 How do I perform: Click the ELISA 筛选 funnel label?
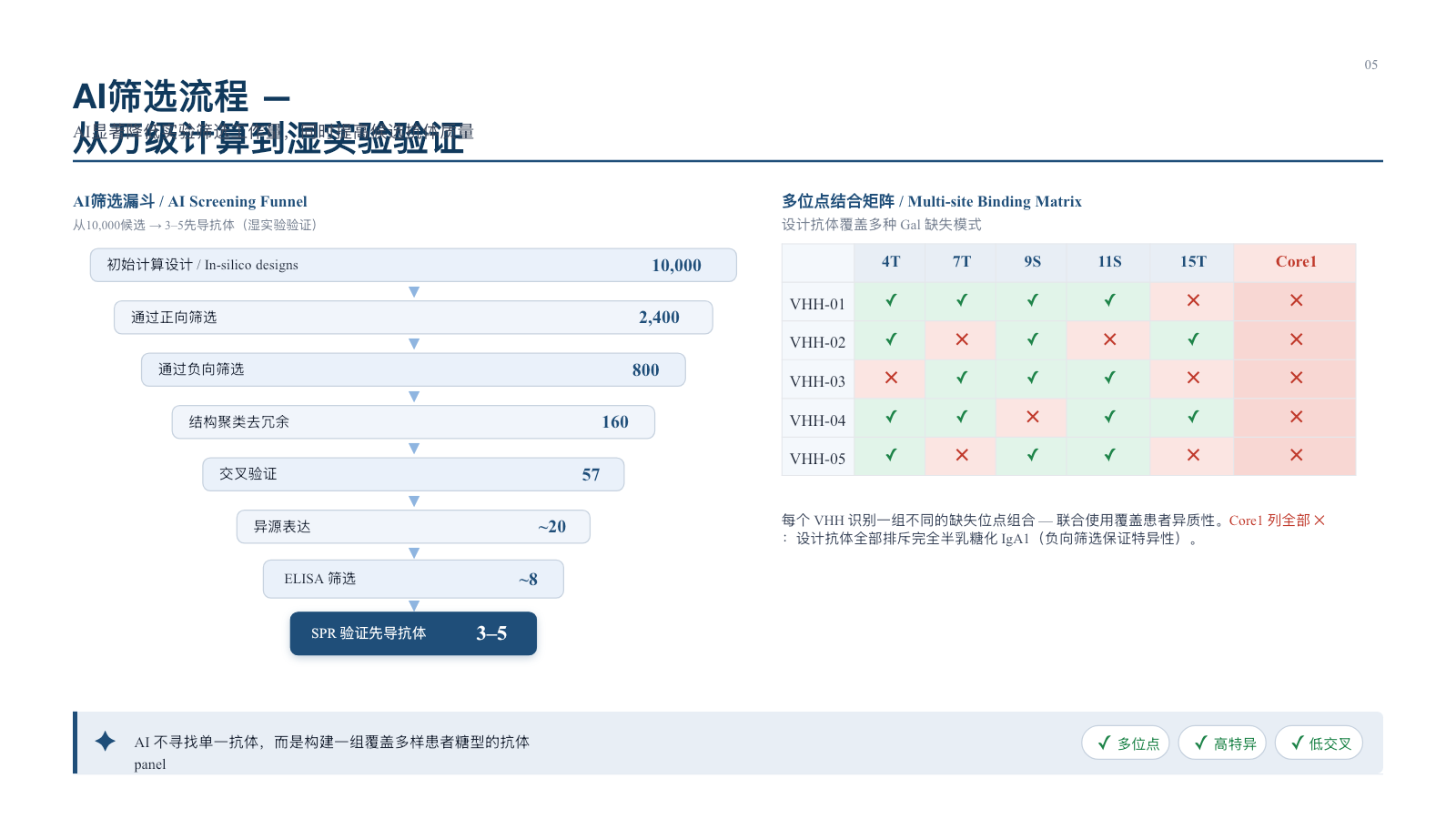pyautogui.click(x=319, y=579)
